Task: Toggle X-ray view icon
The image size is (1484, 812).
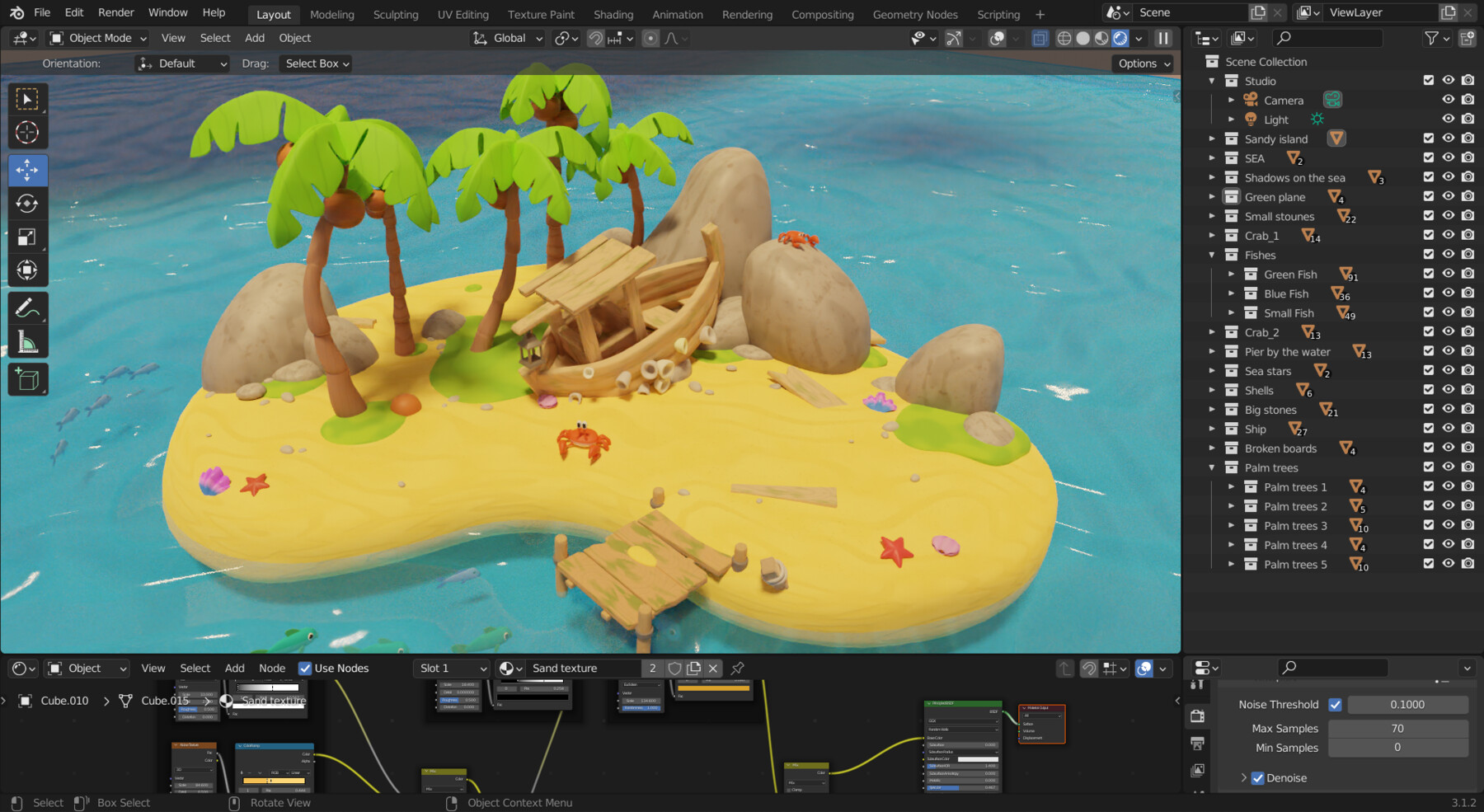Action: click(x=1040, y=38)
